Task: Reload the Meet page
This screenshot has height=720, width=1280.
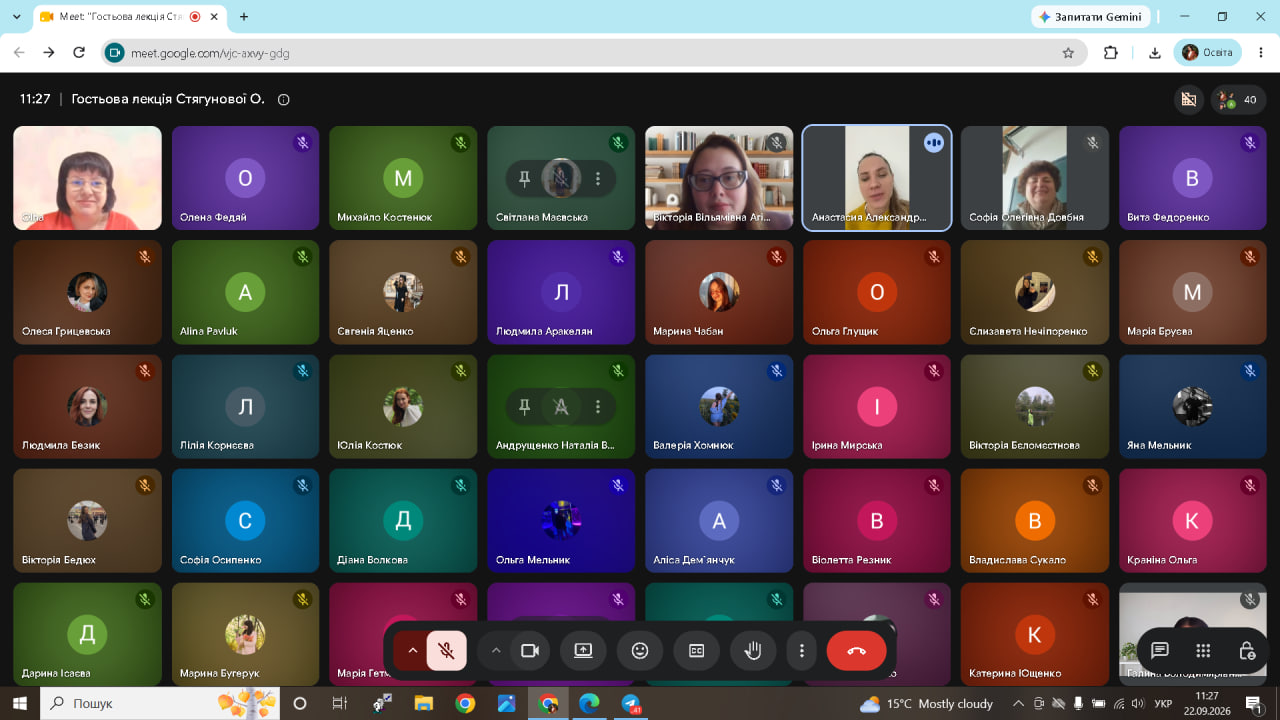Action: 79,53
